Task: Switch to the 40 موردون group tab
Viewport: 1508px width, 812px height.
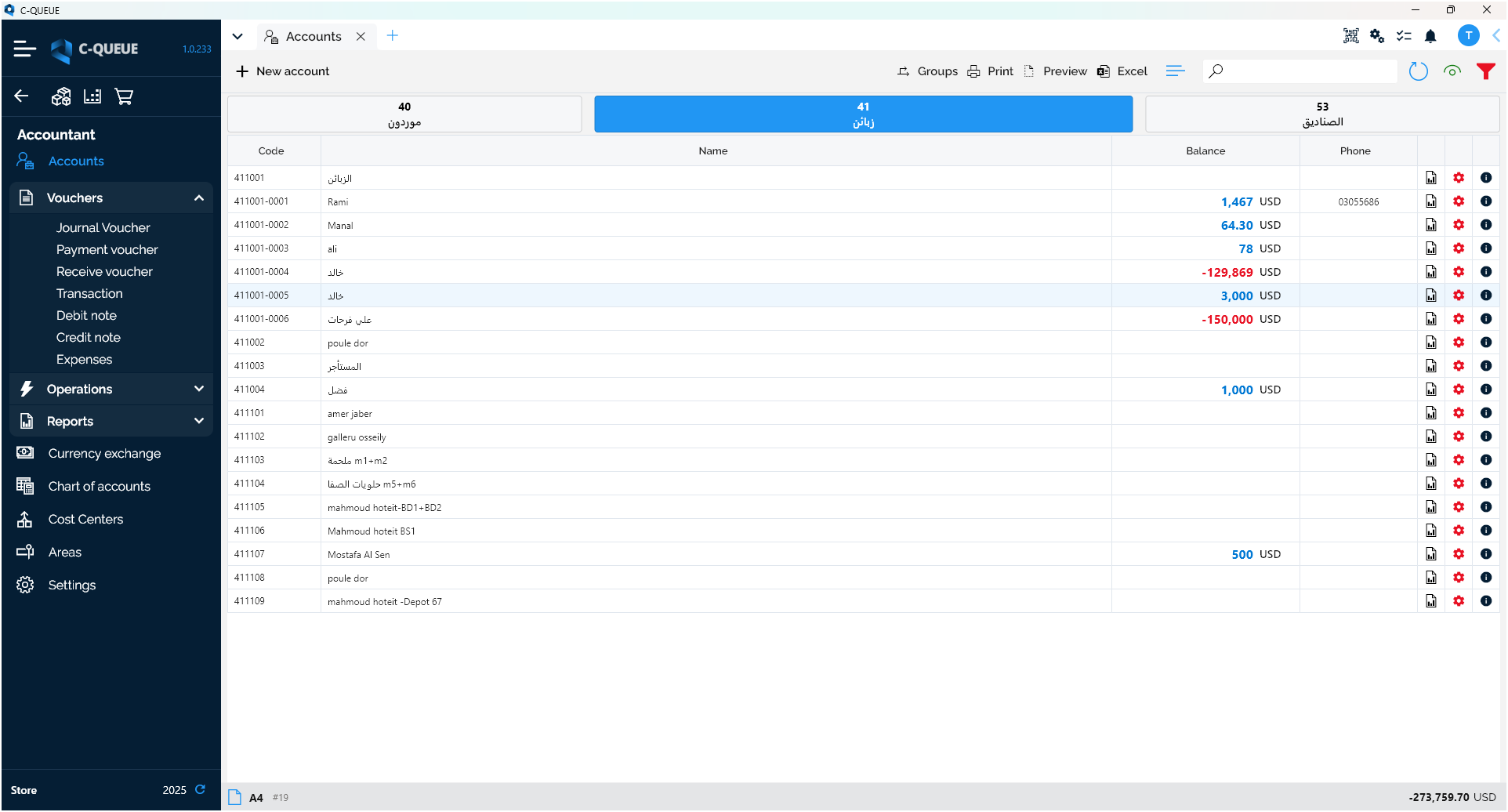Action: [404, 114]
